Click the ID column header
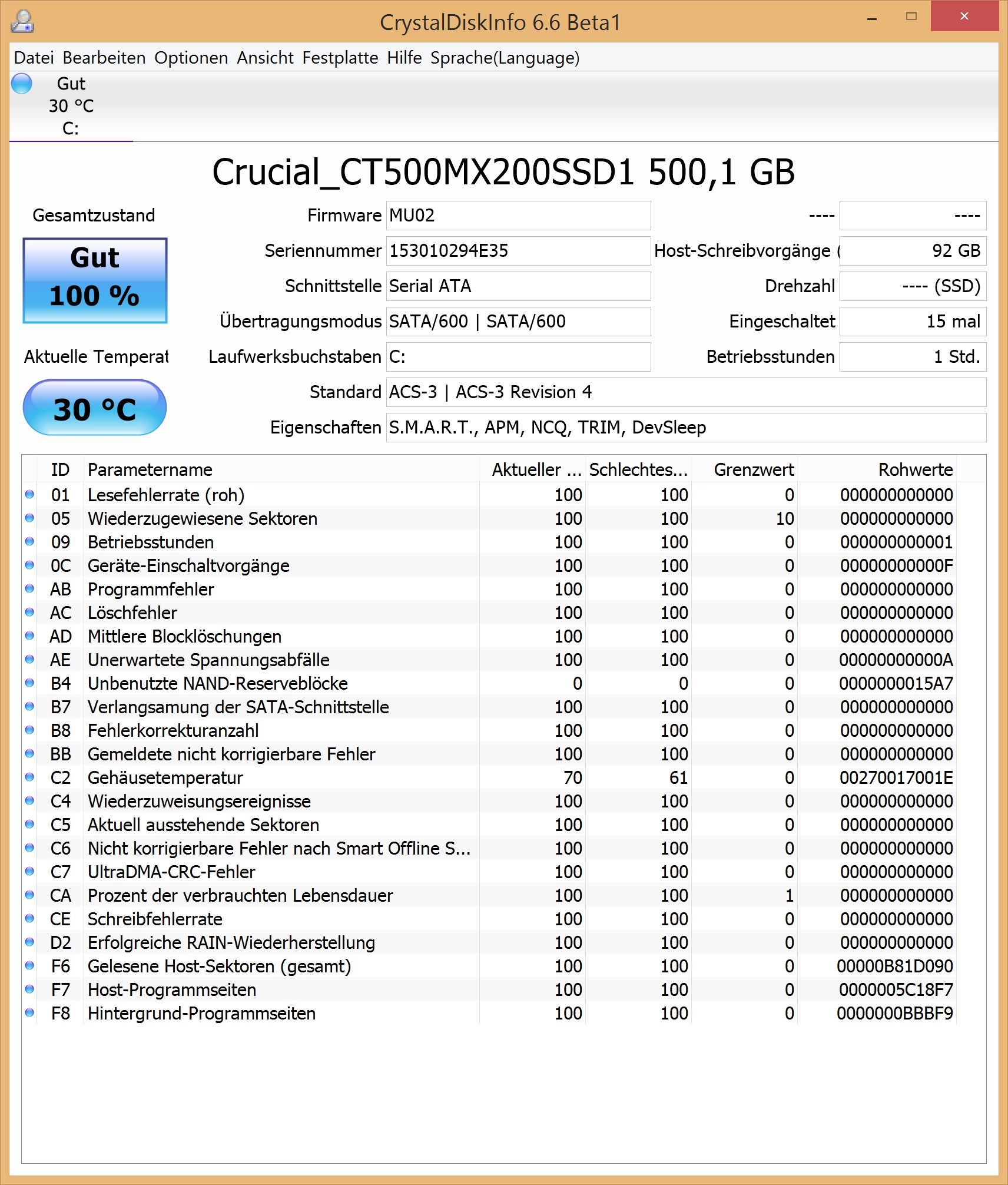This screenshot has height=1185, width=1008. 60,469
